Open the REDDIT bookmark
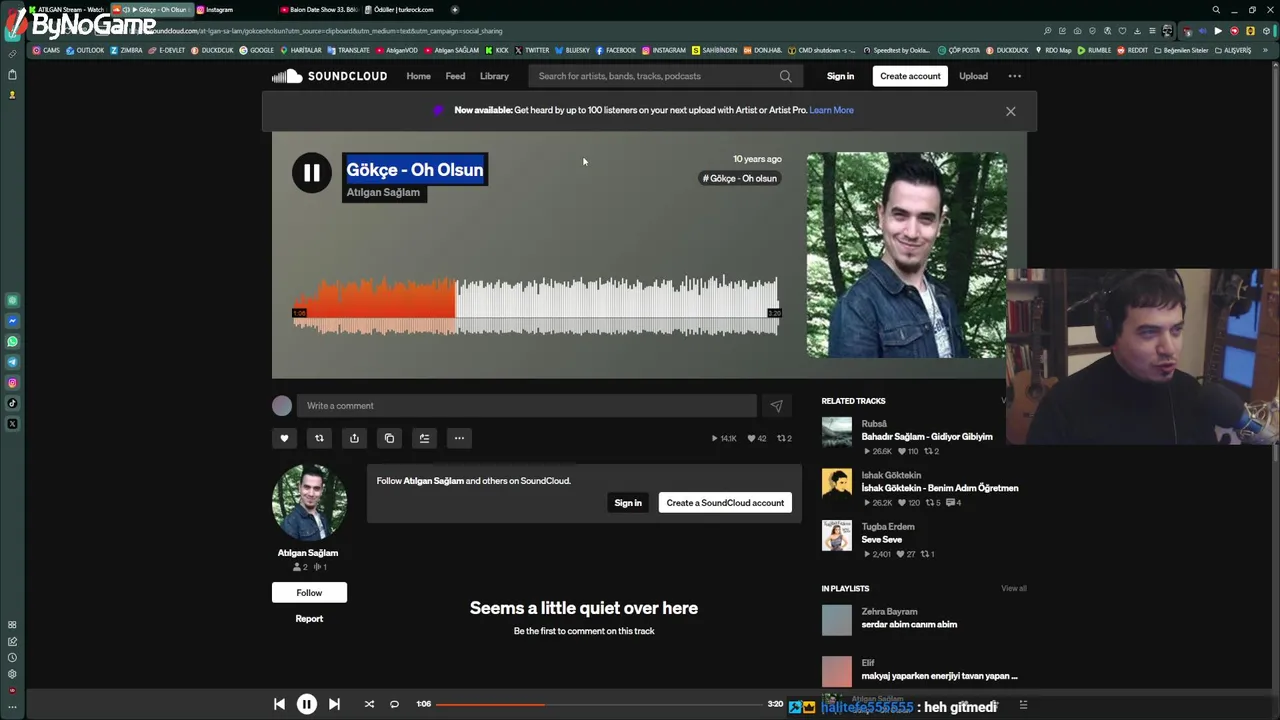 pyautogui.click(x=1133, y=50)
